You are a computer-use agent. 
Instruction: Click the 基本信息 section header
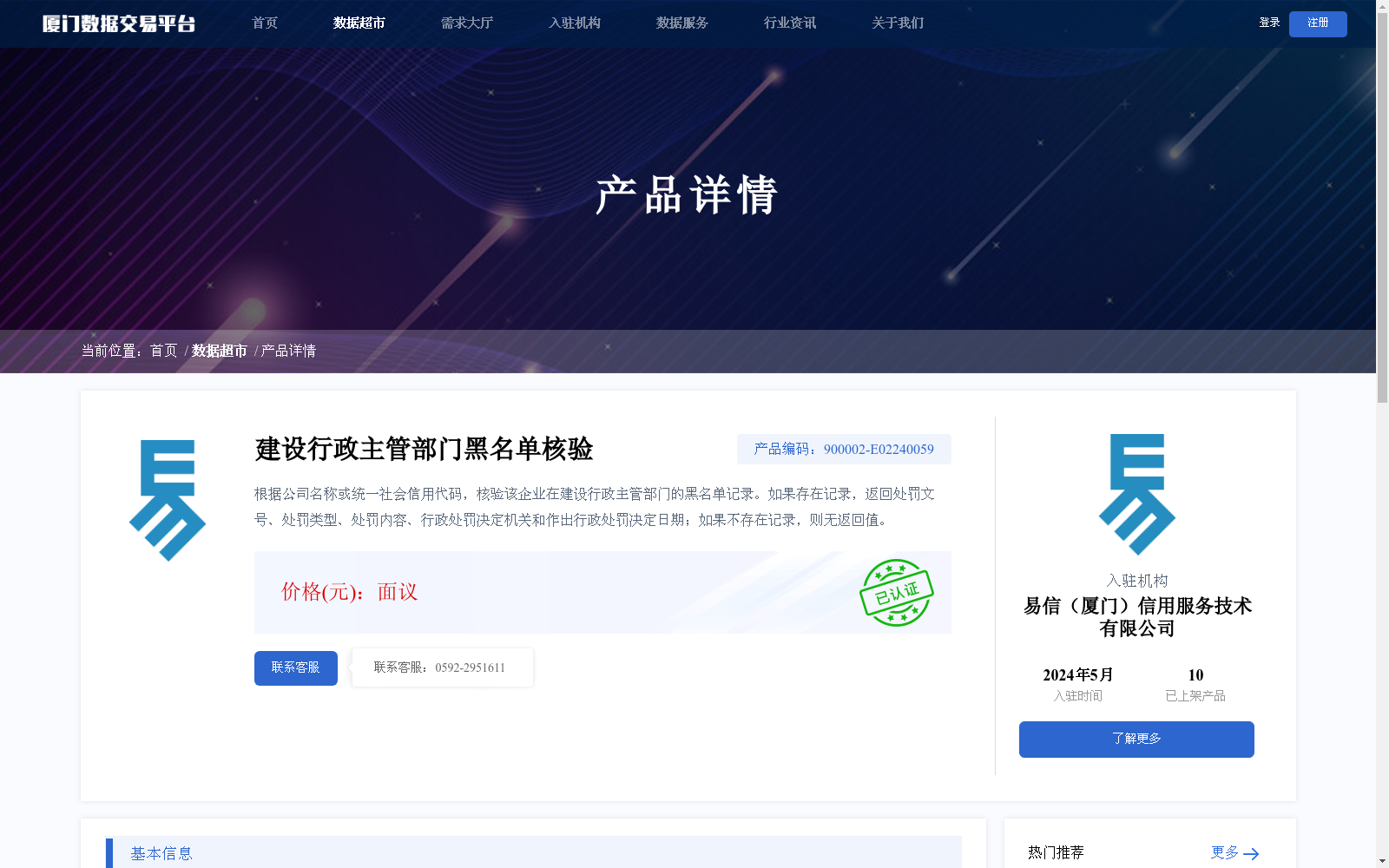point(534,852)
